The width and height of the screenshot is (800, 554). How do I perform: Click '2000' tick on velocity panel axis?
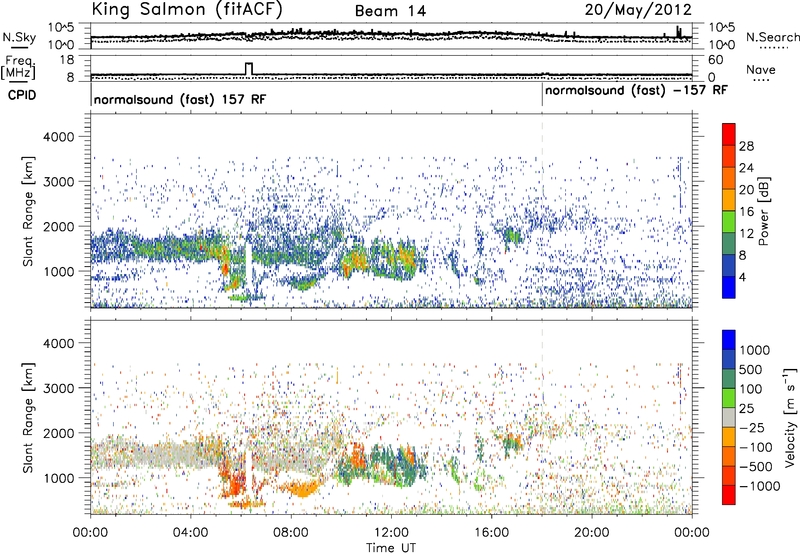pos(58,433)
